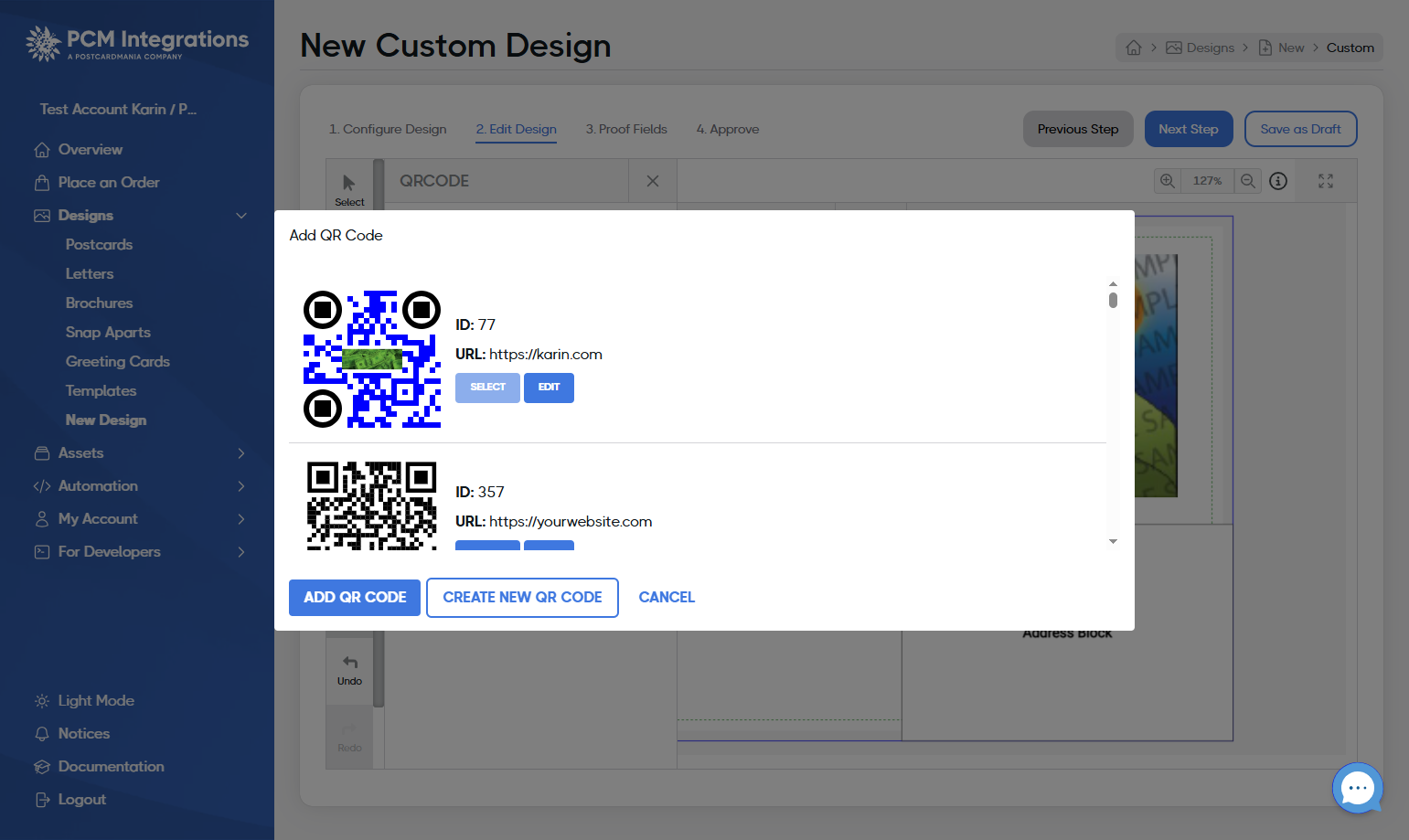Open the Letters designs page

90,273
